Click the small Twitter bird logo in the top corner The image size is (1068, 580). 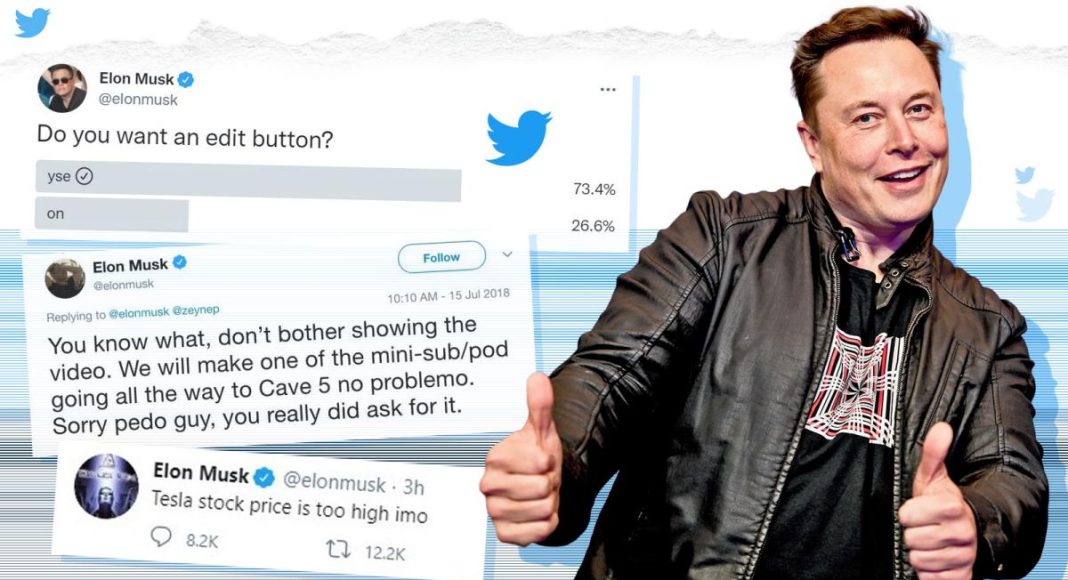32,22
